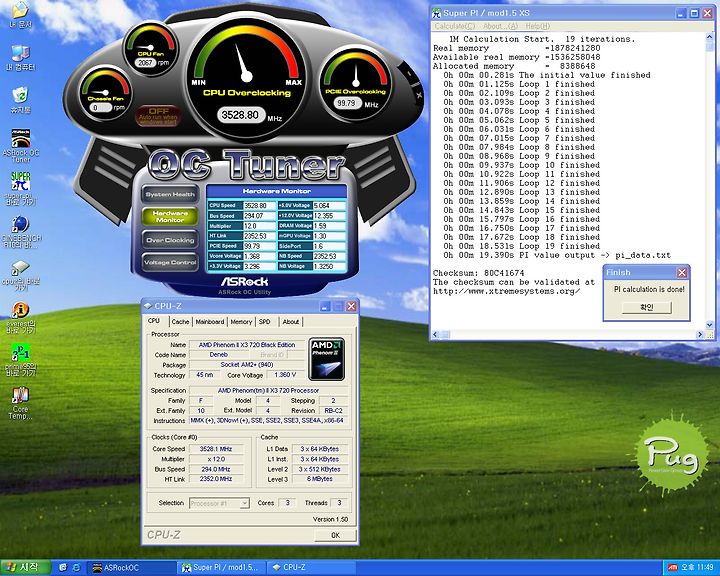Click the AMD Phenom II logo in CPU-Z
This screenshot has width=720, height=576.
326,359
